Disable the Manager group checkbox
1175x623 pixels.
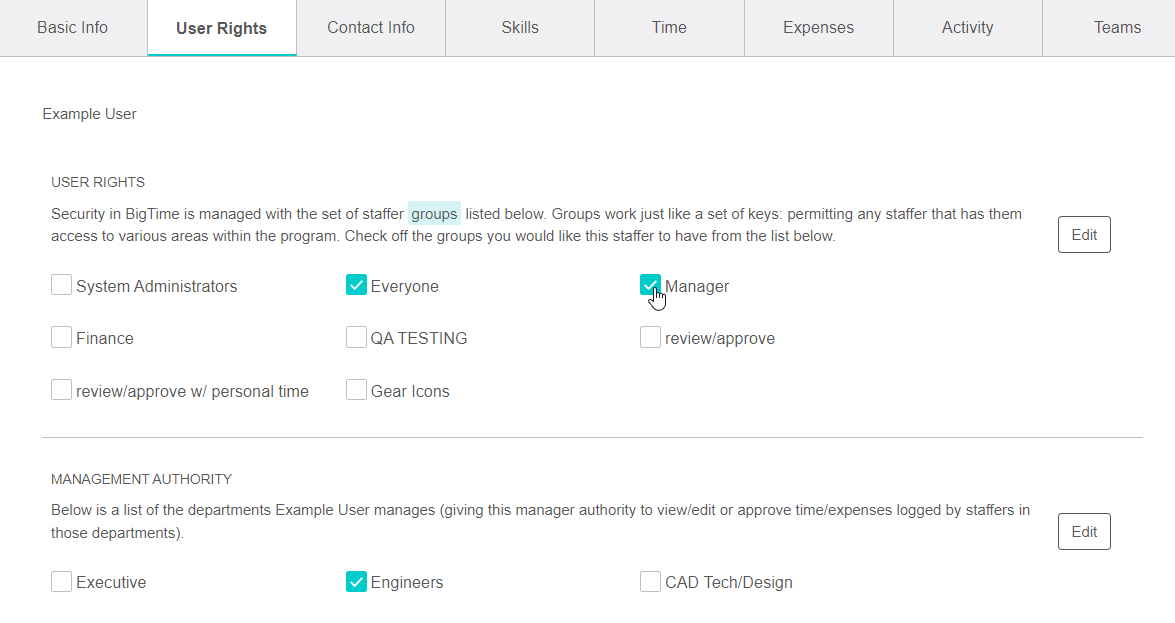coord(650,285)
